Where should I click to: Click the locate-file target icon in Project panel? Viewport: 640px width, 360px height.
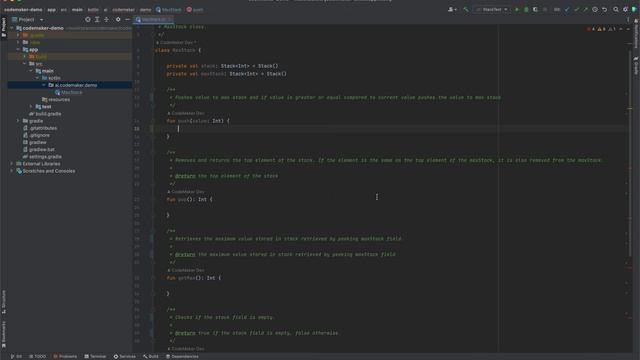point(87,19)
